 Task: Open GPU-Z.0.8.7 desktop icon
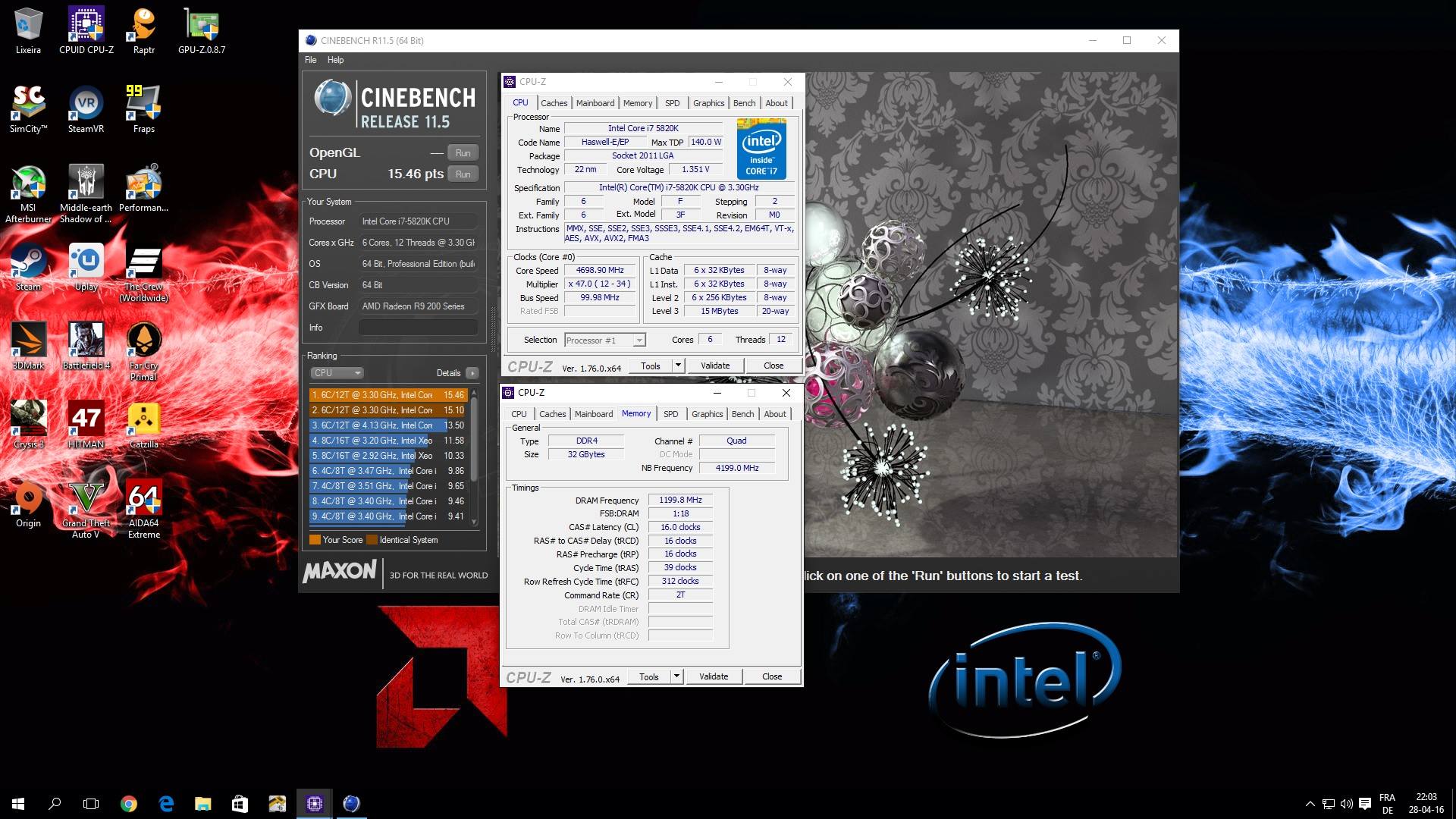[x=202, y=30]
